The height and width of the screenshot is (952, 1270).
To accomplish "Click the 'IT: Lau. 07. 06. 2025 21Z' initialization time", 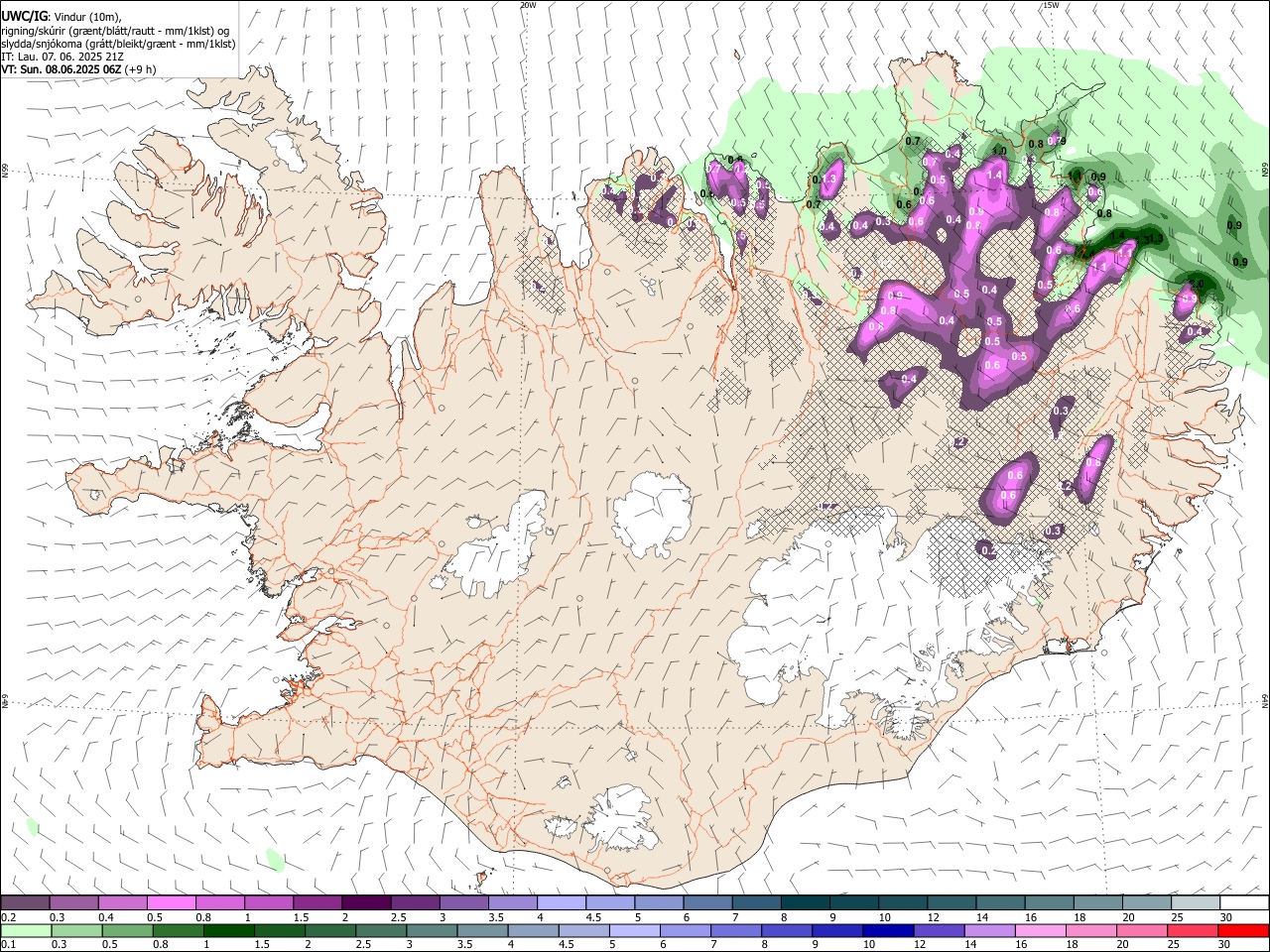I will (x=63, y=57).
